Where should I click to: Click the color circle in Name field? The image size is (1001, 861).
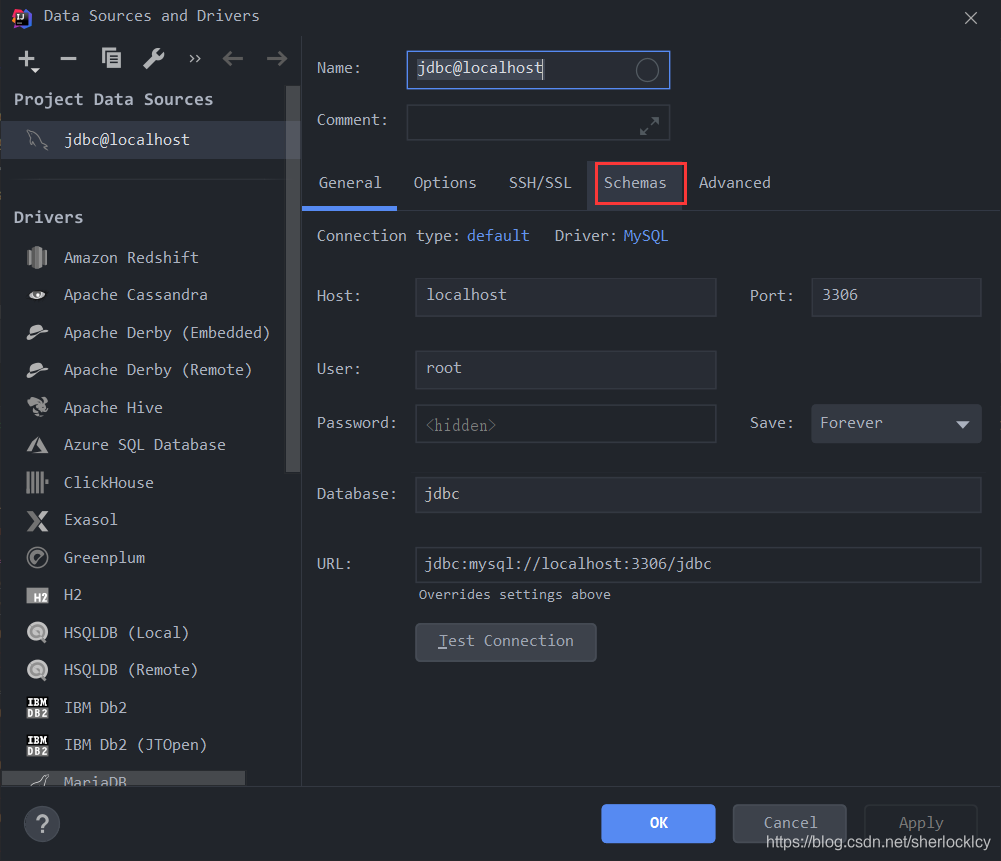[647, 70]
